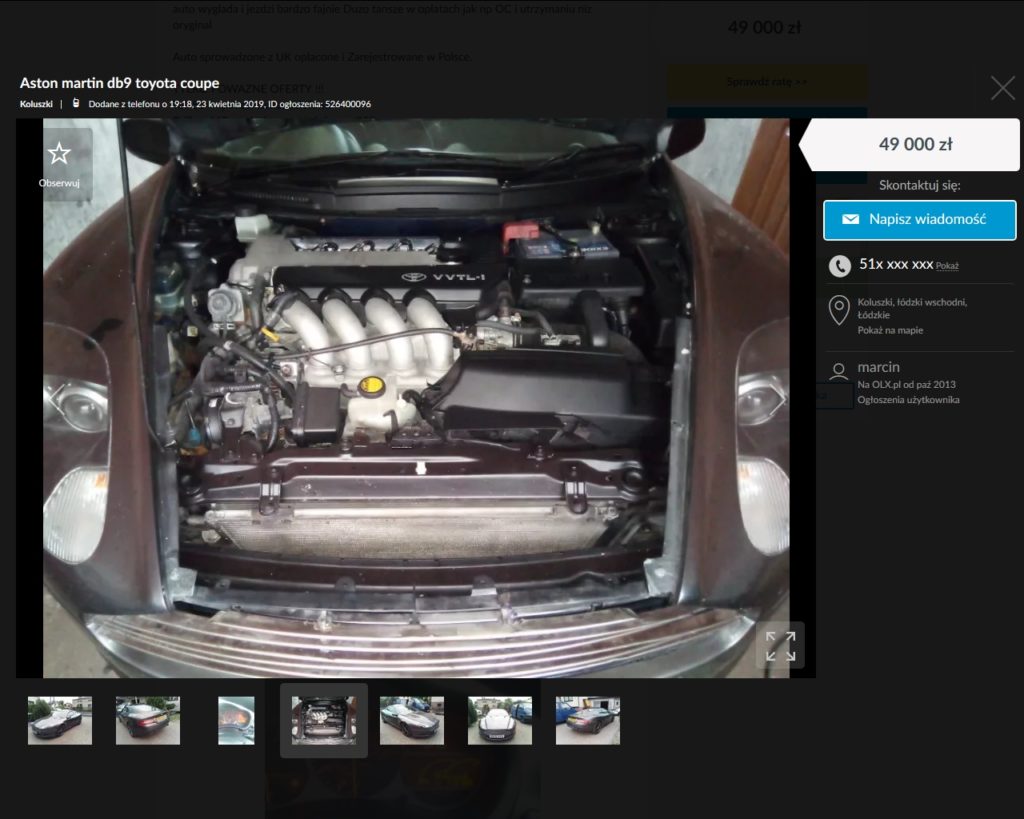Viewport: 1024px width, 819px height.
Task: Click the envelope icon in message button
Action: pos(850,219)
